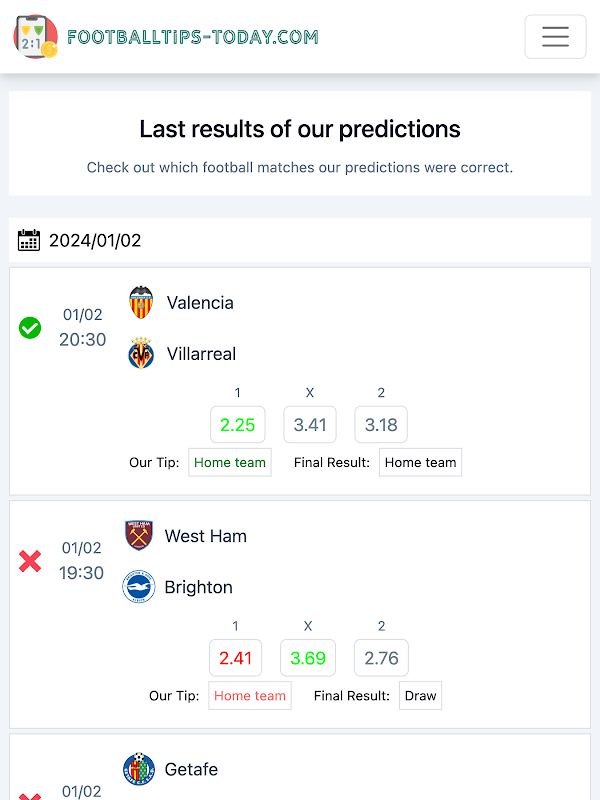Click the West Ham club crest
The width and height of the screenshot is (600, 800).
(139, 536)
